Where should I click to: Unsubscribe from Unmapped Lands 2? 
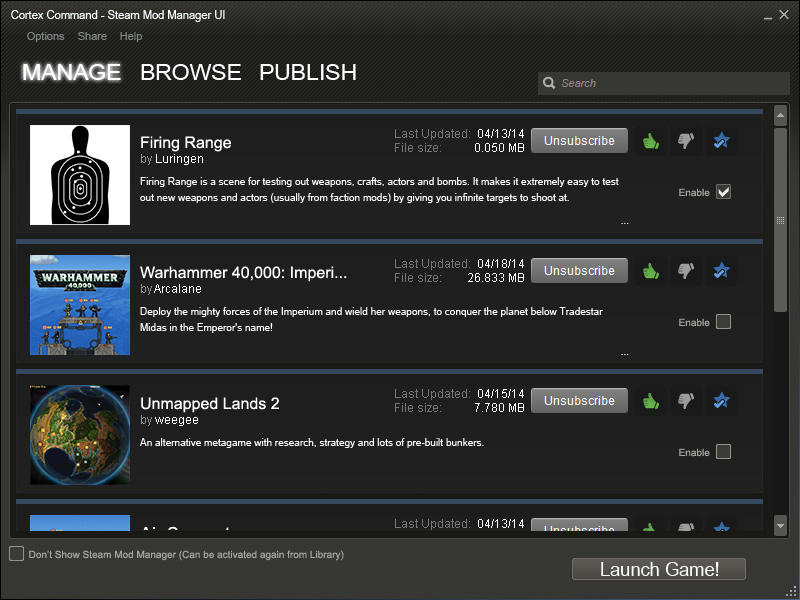click(579, 401)
